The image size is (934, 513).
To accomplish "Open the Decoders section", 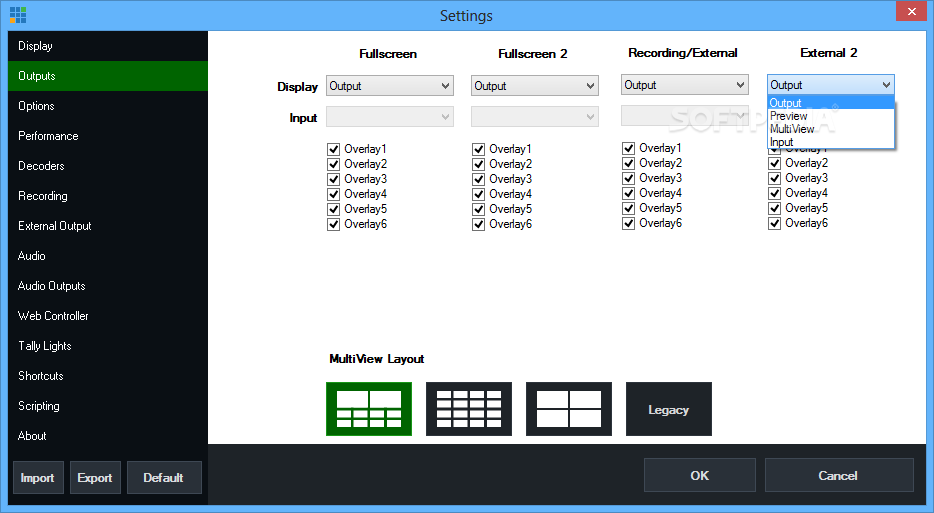I will pos(108,166).
